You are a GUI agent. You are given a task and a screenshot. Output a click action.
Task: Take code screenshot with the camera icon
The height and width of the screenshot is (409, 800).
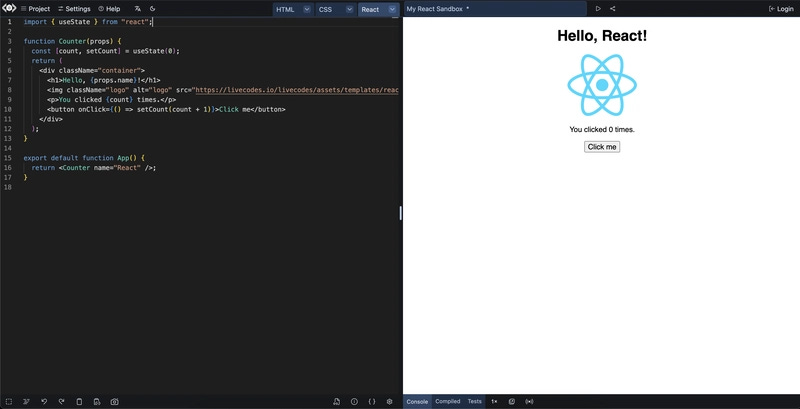coord(114,402)
